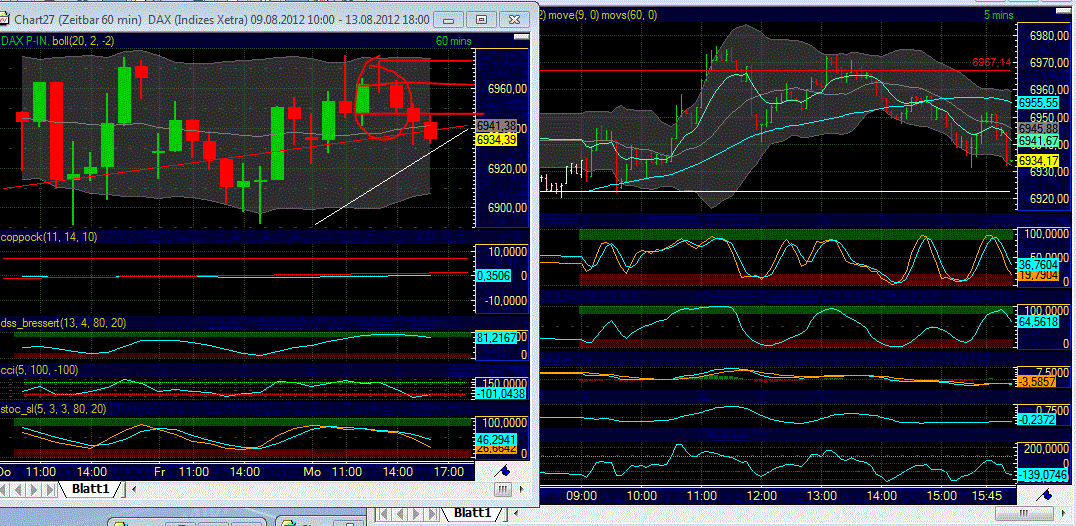
Task: Select the Blatt1 tab in Chart27 window
Action: click(91, 490)
